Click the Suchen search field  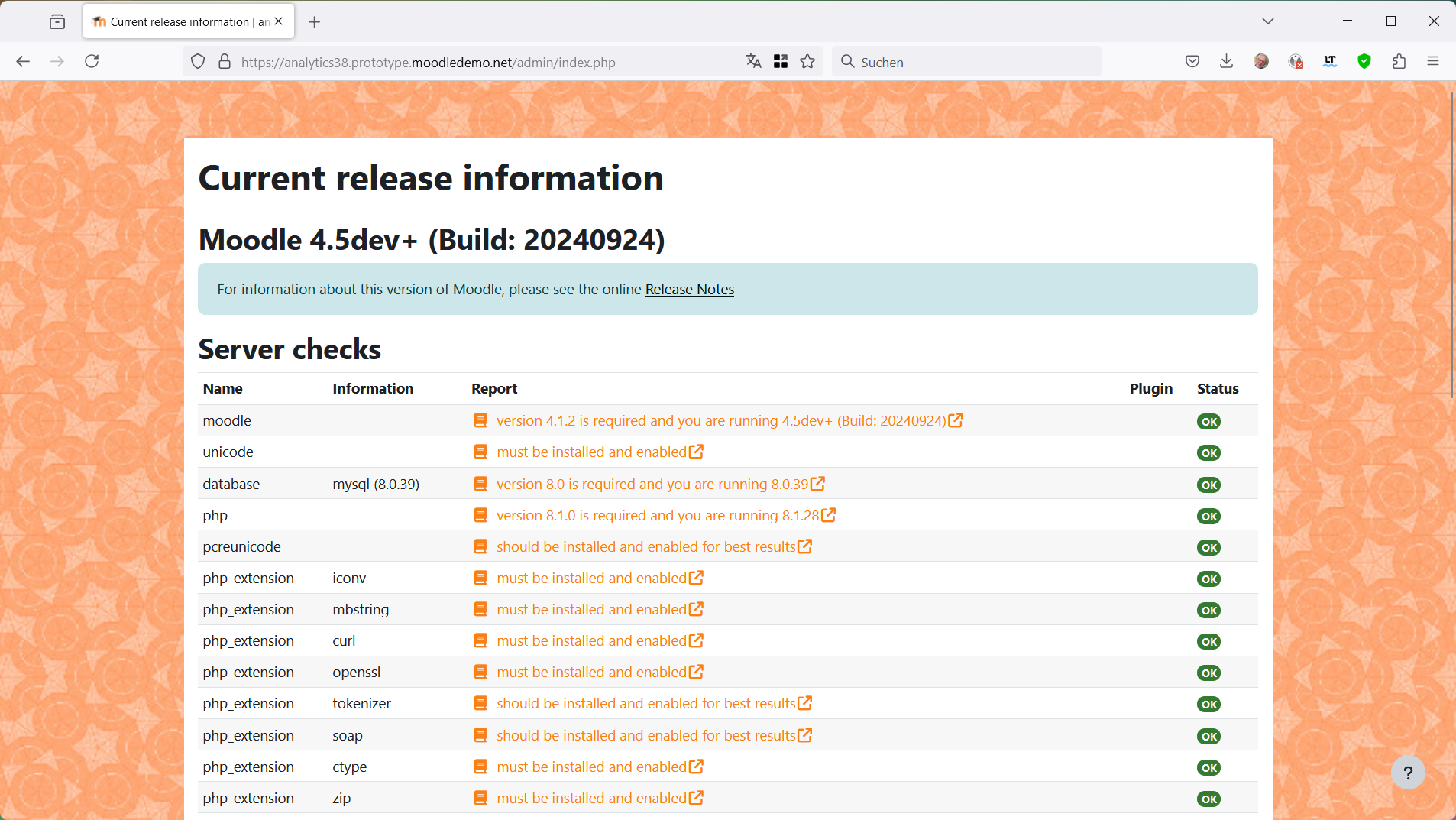[x=966, y=62]
